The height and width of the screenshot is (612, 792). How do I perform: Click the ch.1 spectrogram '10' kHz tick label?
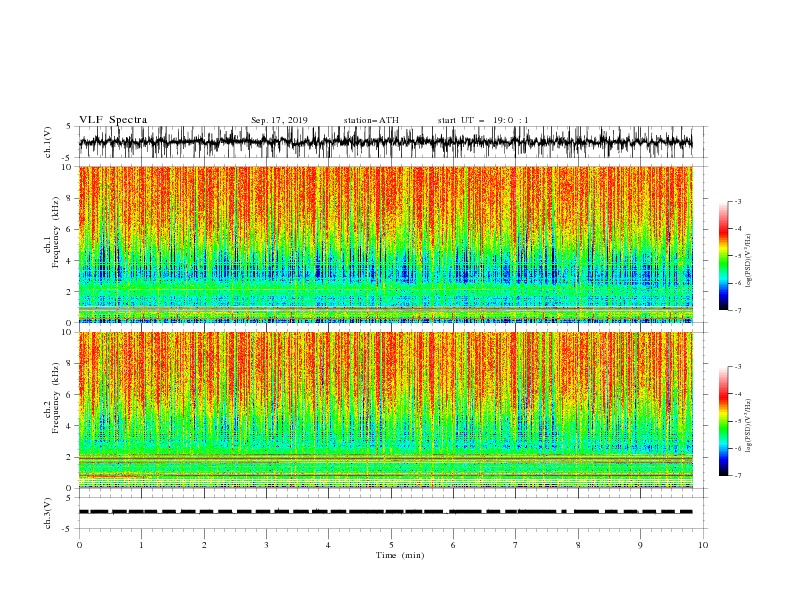(68, 167)
